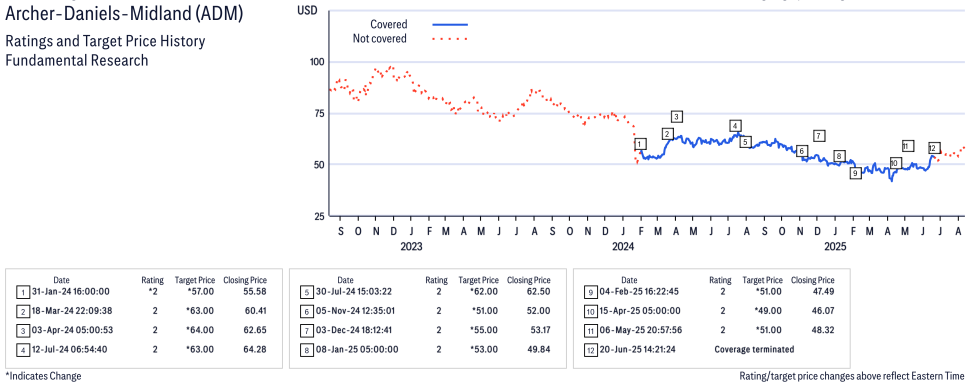Click closing price 62.50
Image resolution: width=975 pixels, height=382 pixels.
coord(538,291)
